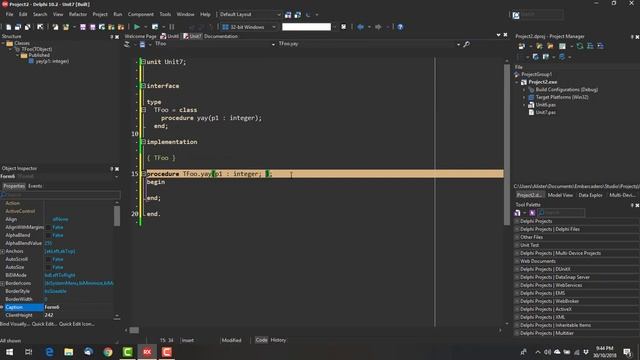Switch to the Model View tab
The height and width of the screenshot is (360, 640).
(560, 195)
